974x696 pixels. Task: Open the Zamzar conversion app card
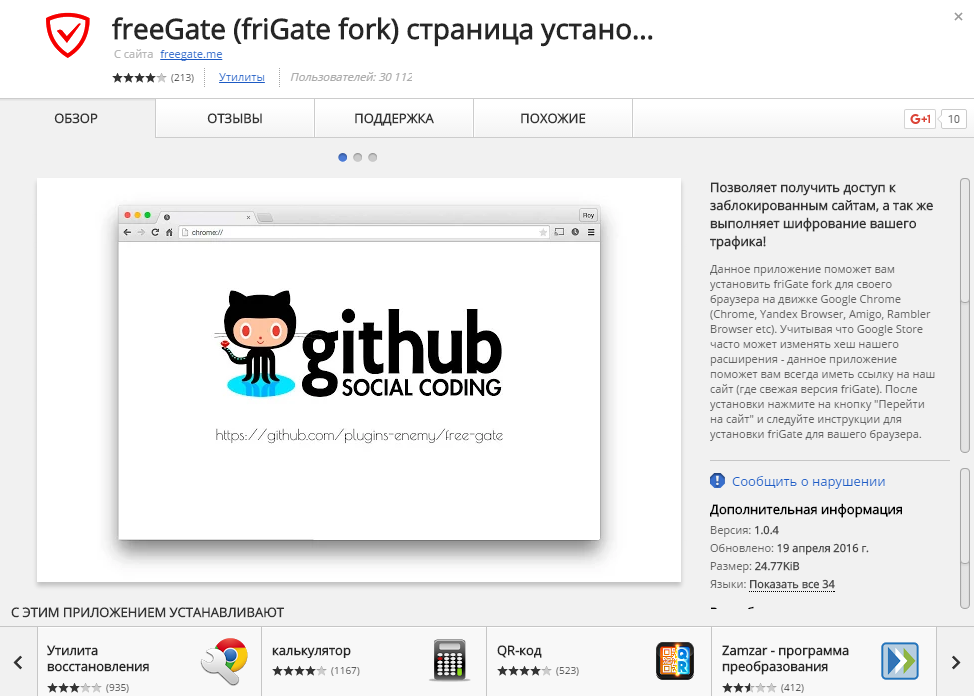click(824, 662)
